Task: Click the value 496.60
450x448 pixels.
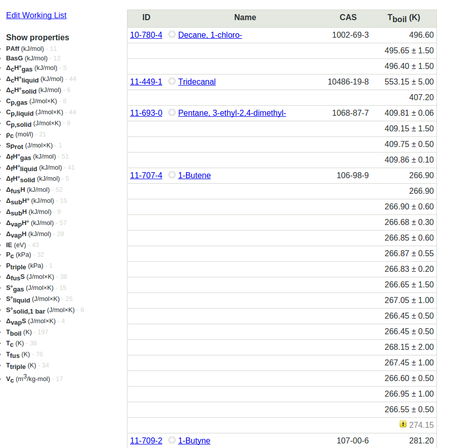Action: 421,35
